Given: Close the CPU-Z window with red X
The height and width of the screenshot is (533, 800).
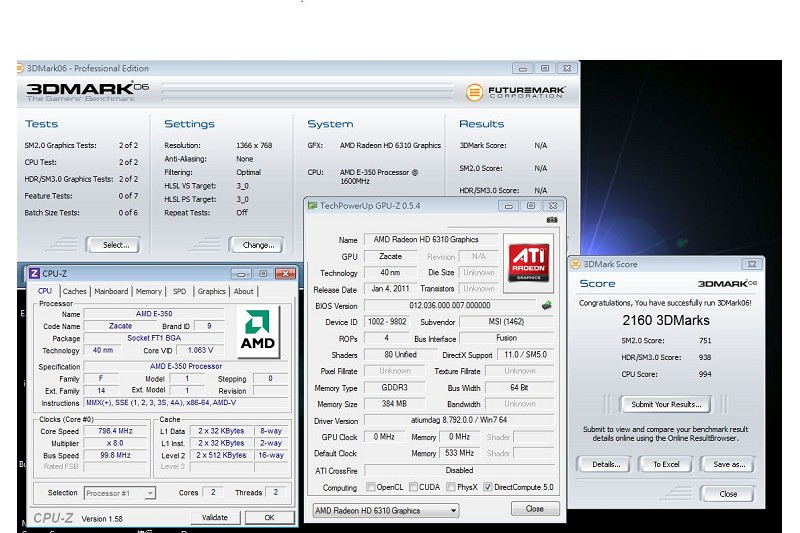Looking at the screenshot, I should pyautogui.click(x=285, y=274).
